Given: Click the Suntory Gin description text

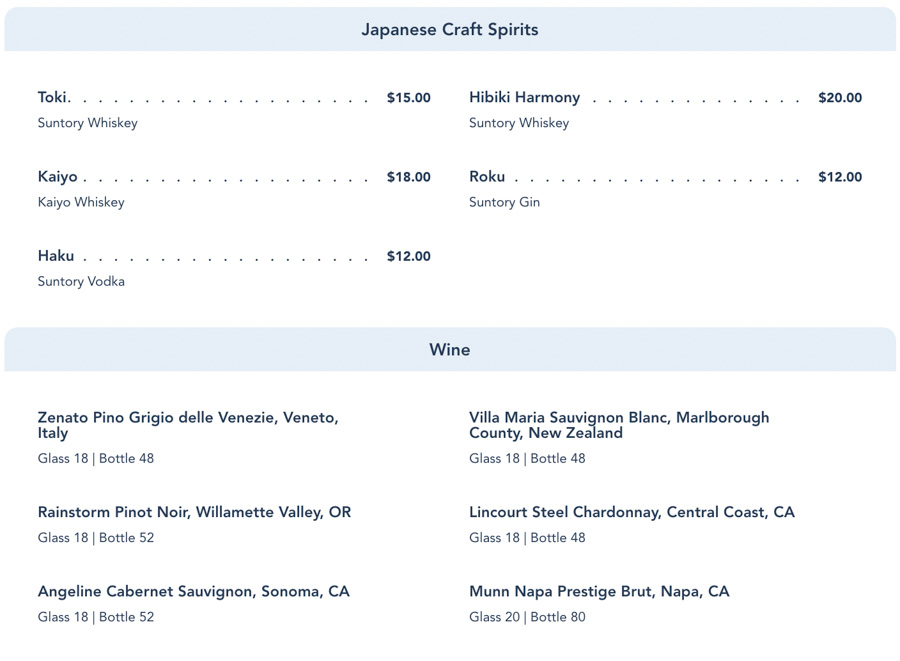Looking at the screenshot, I should 504,202.
